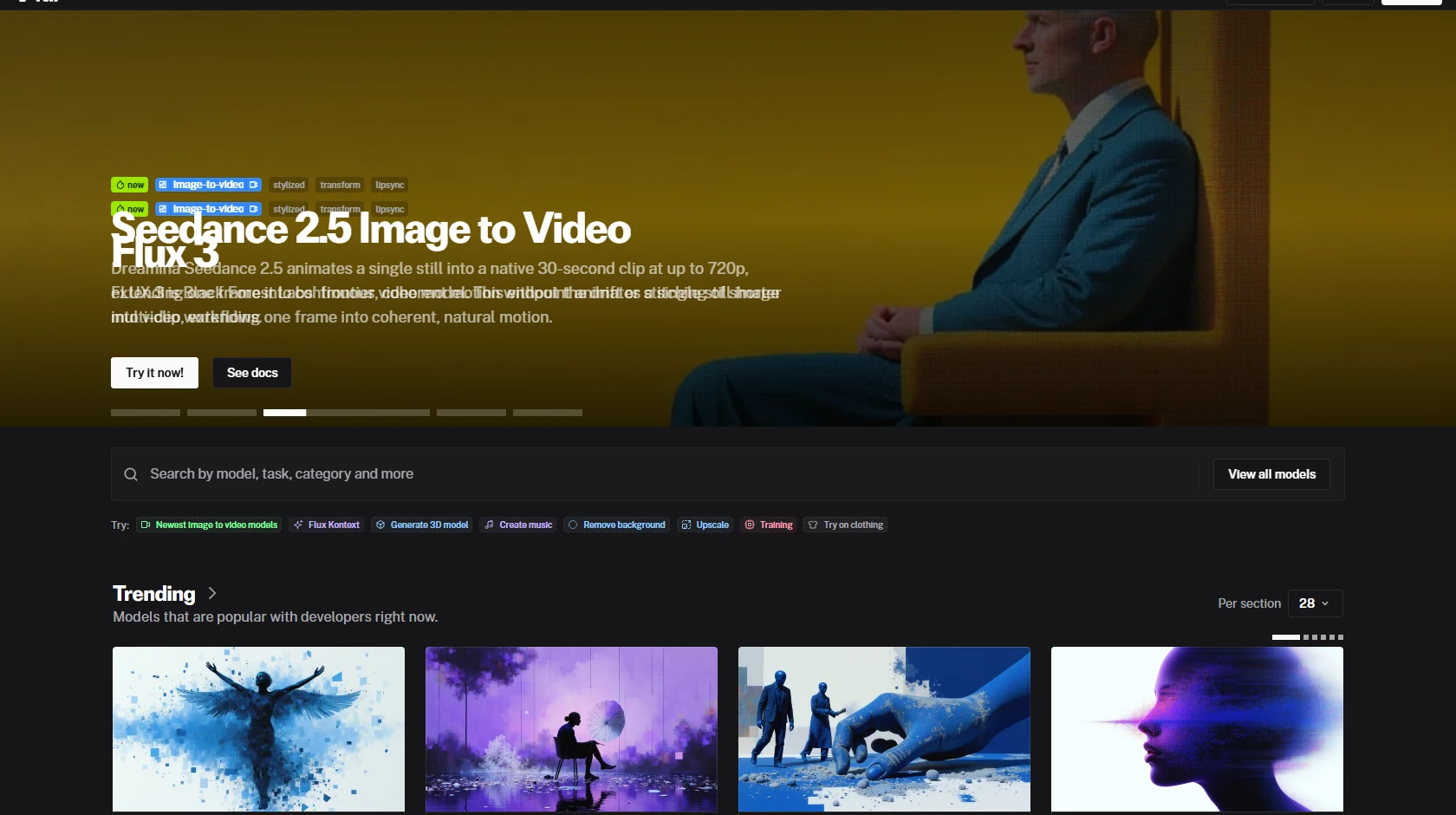Open the purple face profile model thumbnail

(x=1197, y=729)
